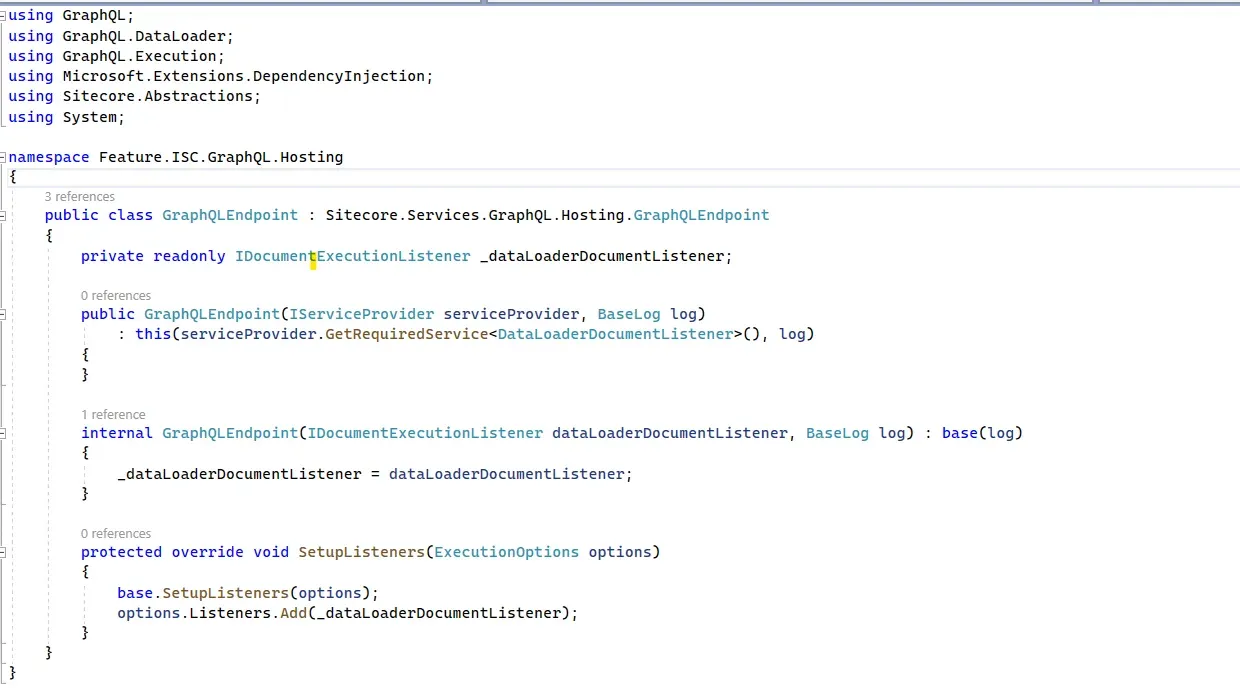Click the 'base.SetupListeners(options);' line
The width and height of the screenshot is (1240, 697).
pos(248,593)
